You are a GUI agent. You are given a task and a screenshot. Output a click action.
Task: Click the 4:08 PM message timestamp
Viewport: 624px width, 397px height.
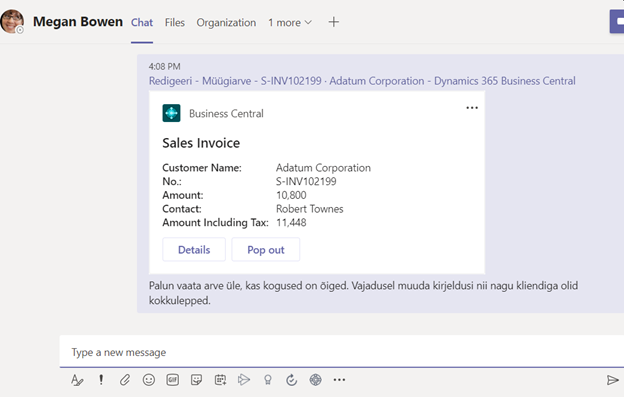tap(164, 66)
